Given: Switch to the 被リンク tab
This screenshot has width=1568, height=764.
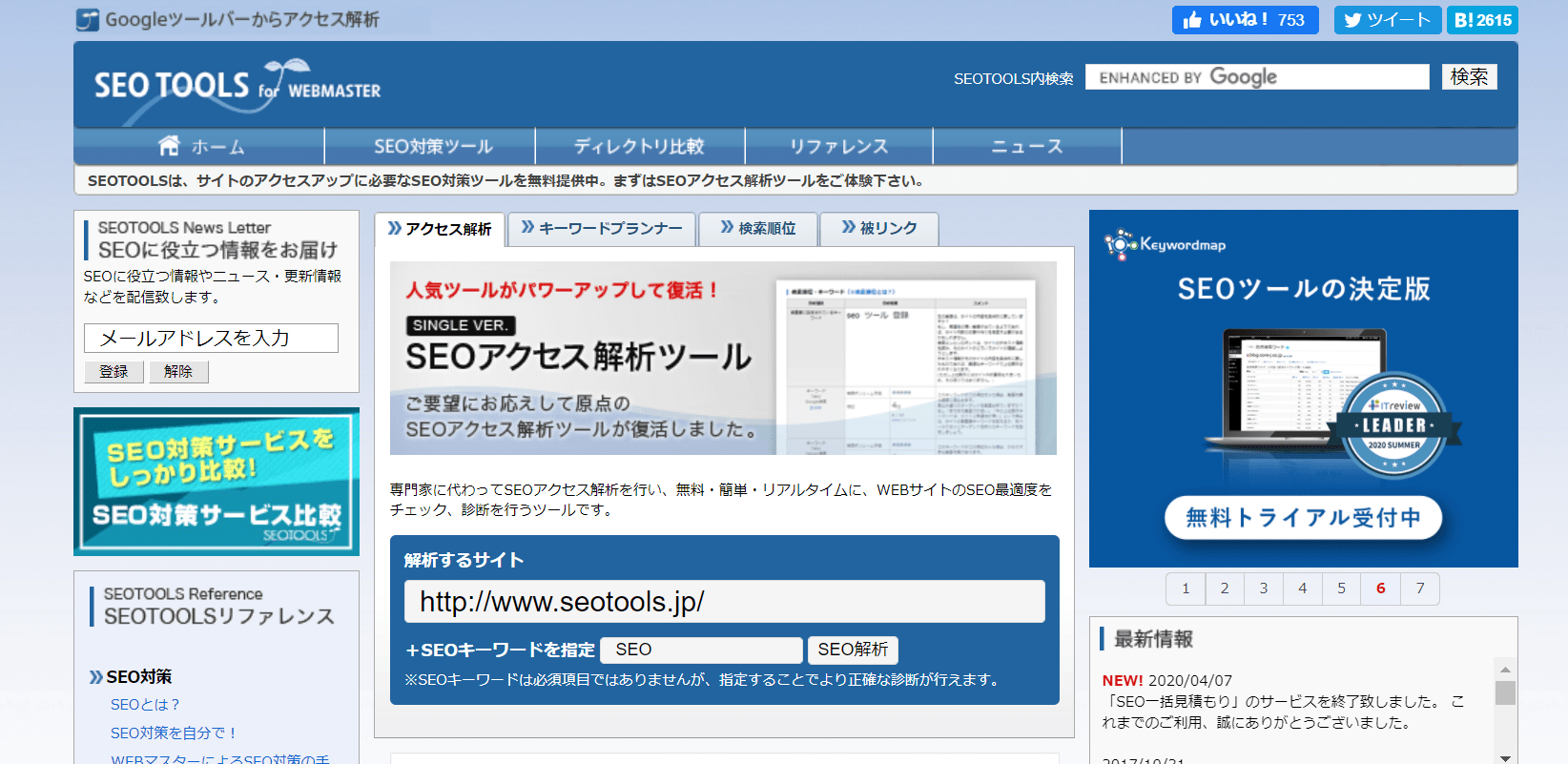Looking at the screenshot, I should click(879, 228).
